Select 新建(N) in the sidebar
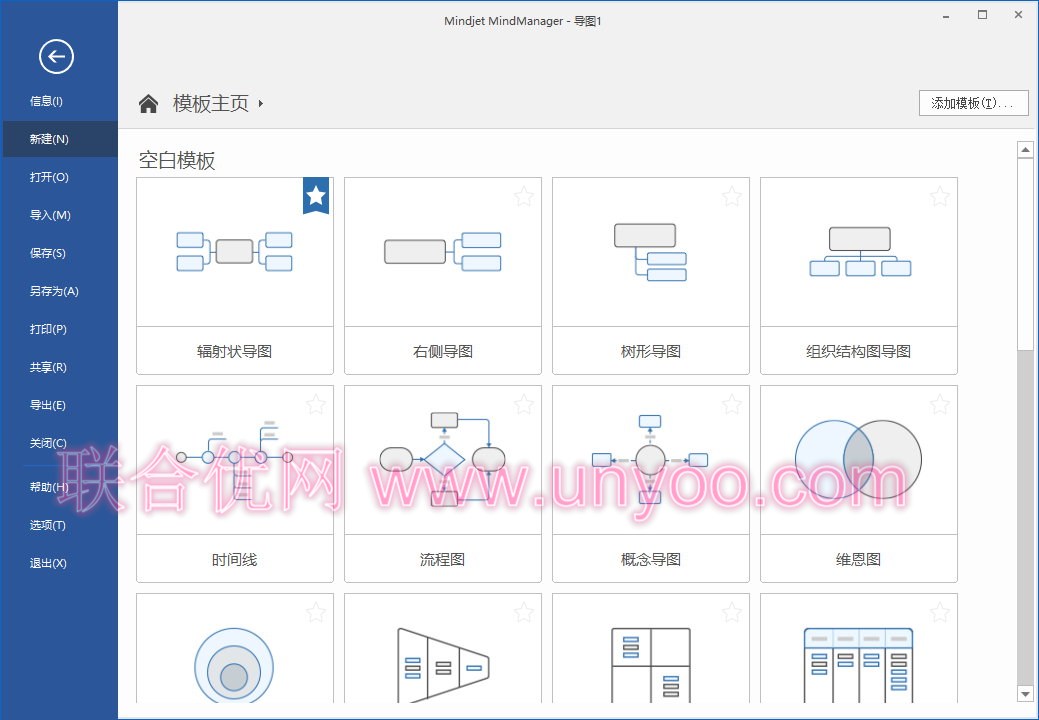This screenshot has width=1039, height=720. pyautogui.click(x=59, y=139)
